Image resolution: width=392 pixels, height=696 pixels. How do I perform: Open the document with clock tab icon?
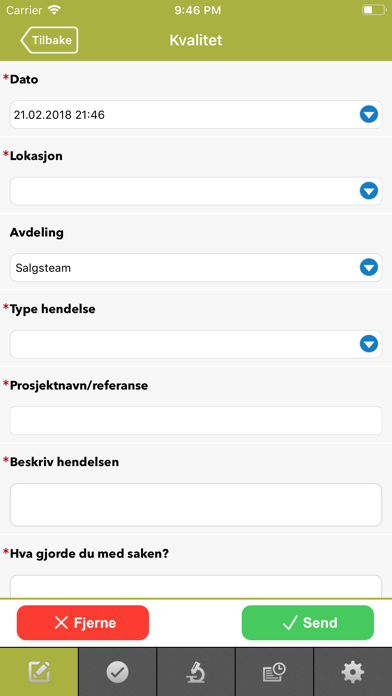pos(274,672)
